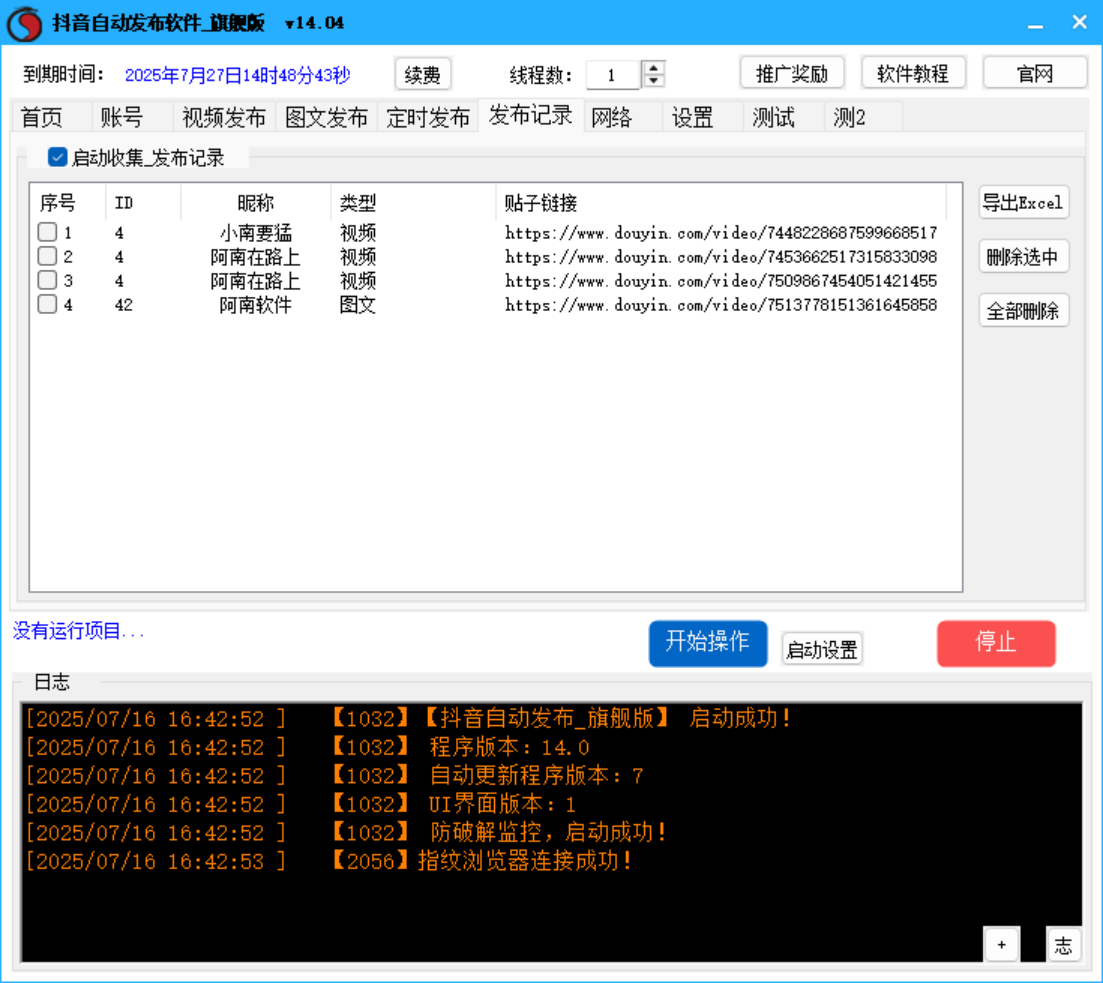The width and height of the screenshot is (1103, 983).
Task: Open the 定时发布 tab
Action: pos(428,117)
